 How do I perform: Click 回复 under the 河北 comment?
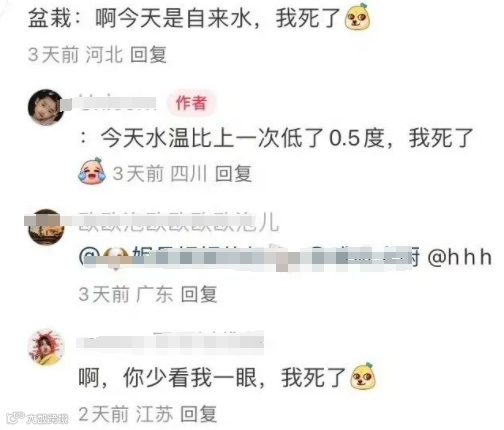148,54
